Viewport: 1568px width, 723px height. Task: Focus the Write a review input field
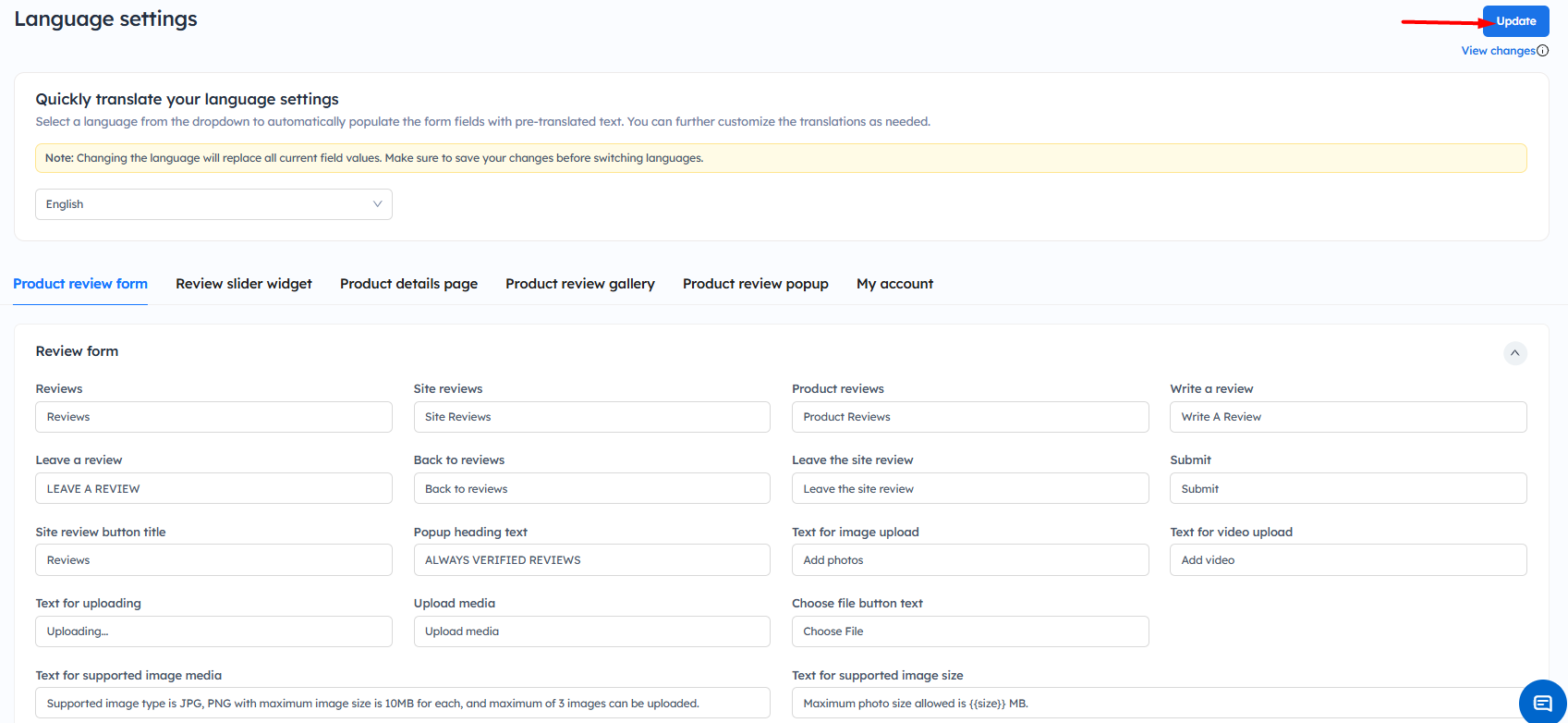point(1347,417)
